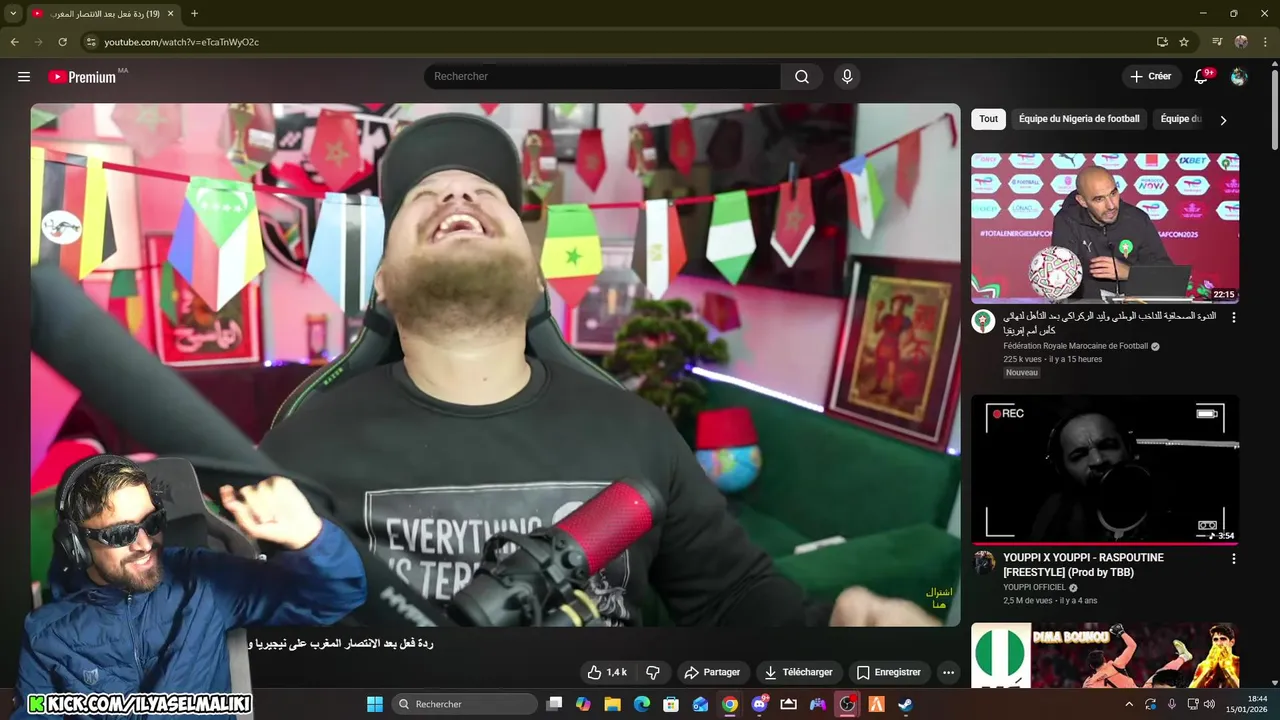Click the Windows taskbar Rechercher box
The height and width of the screenshot is (720, 1280).
coord(464,704)
